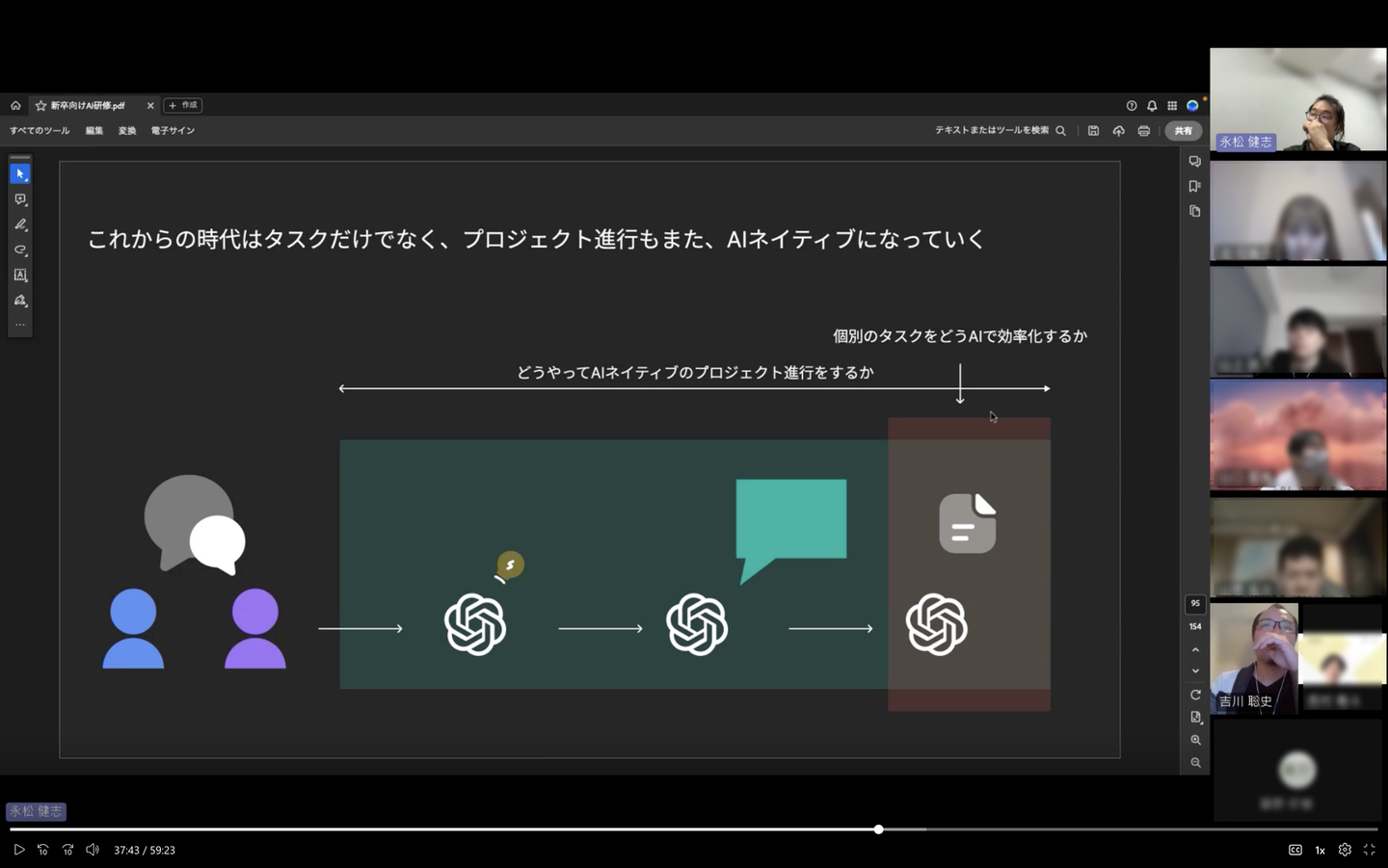This screenshot has height=868, width=1388.
Task: Open the page display options
Action: pyautogui.click(x=1195, y=718)
